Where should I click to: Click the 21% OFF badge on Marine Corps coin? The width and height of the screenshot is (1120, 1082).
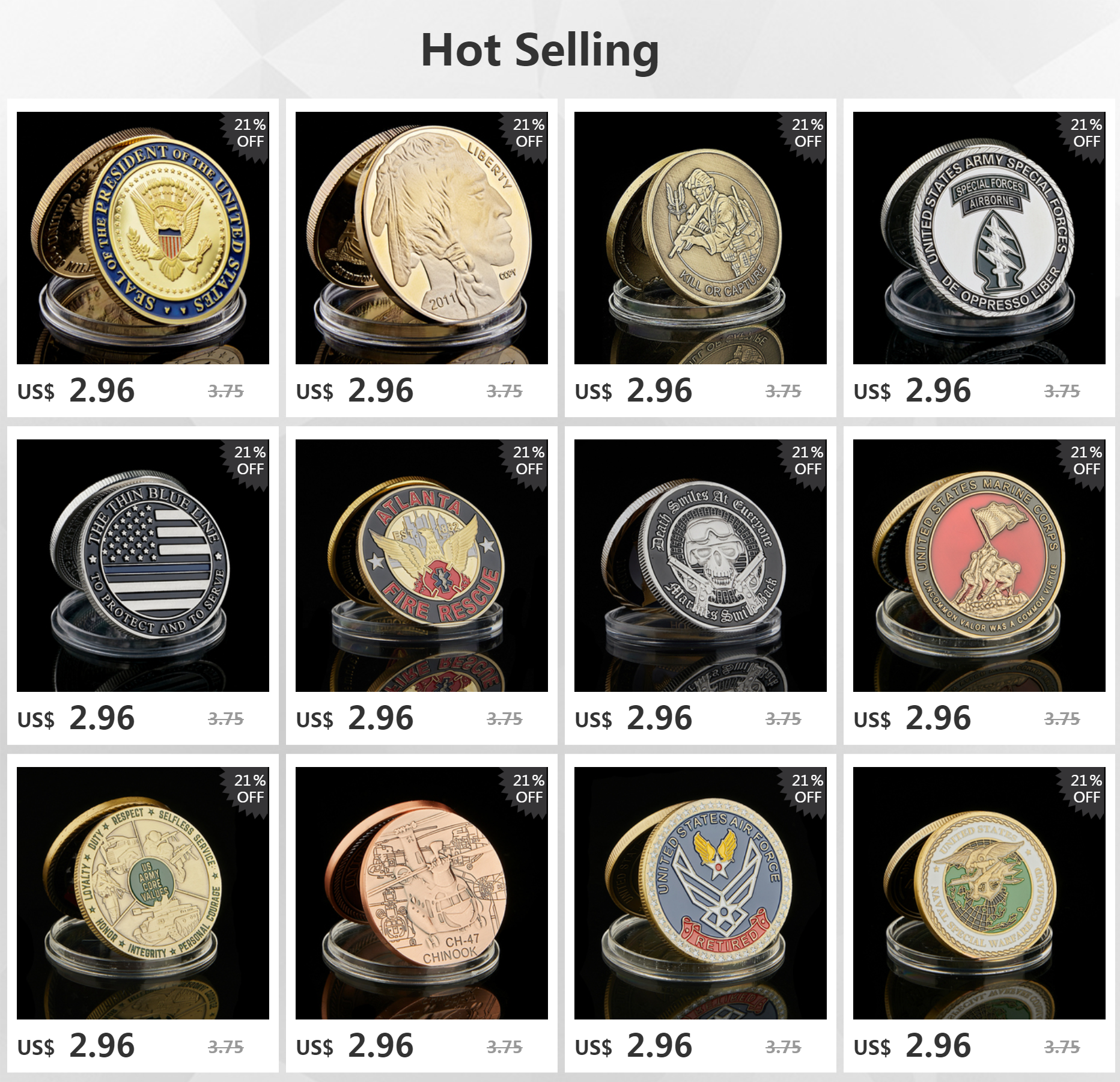point(1086,461)
